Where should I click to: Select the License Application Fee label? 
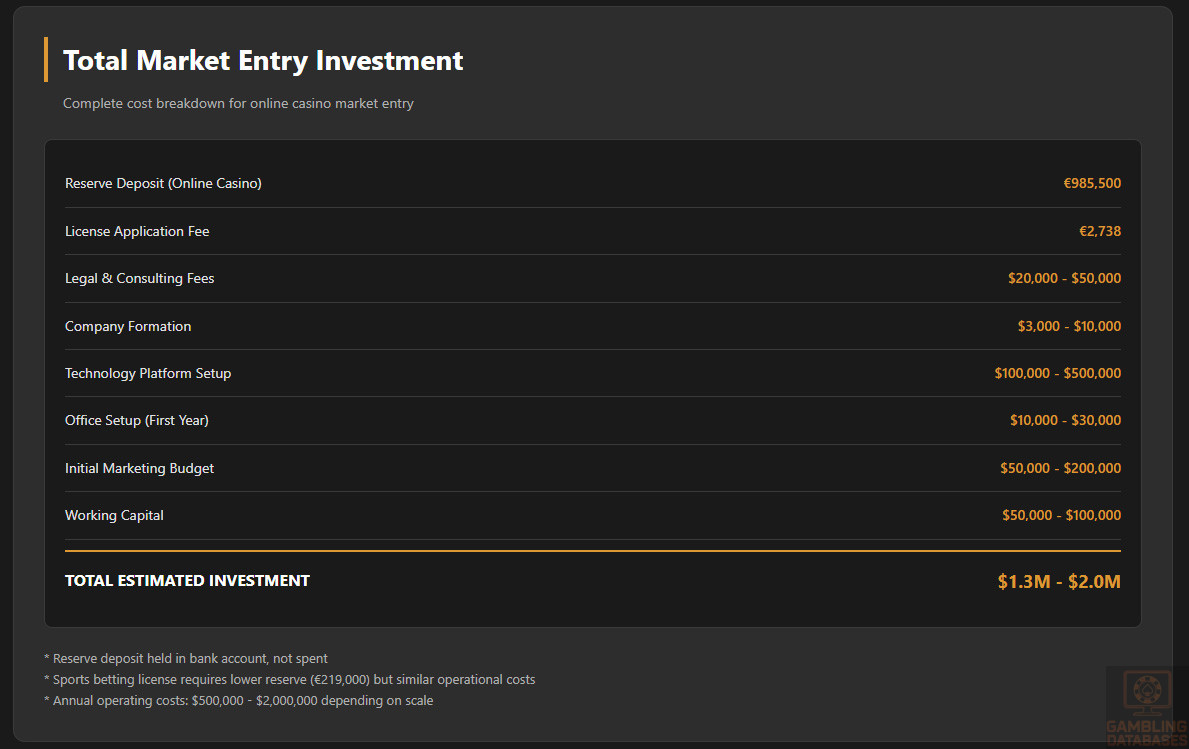point(137,231)
